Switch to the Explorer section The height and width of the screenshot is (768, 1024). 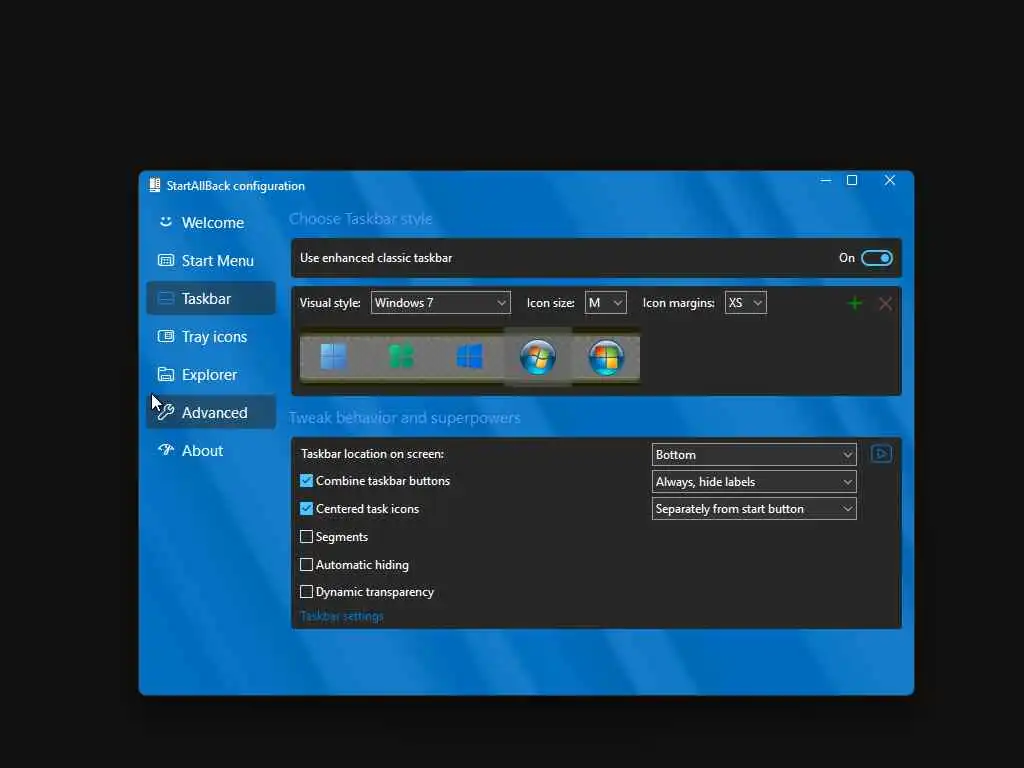point(211,374)
